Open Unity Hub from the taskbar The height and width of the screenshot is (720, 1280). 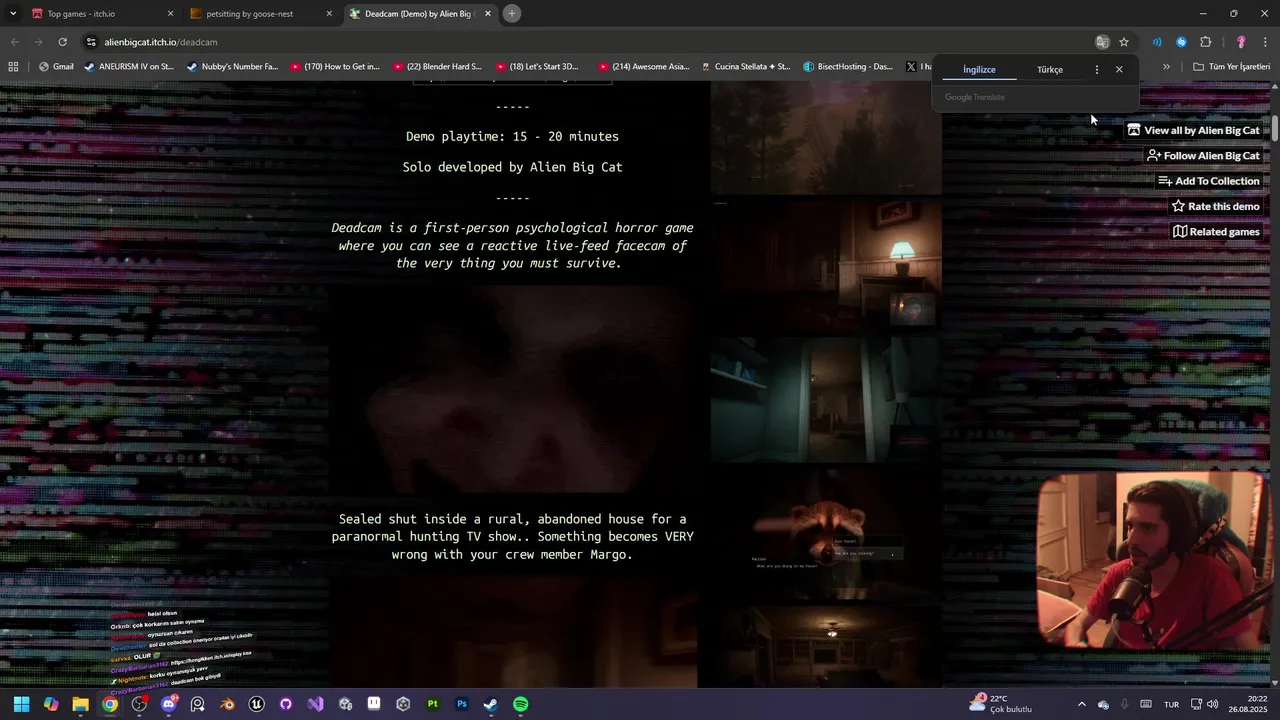click(x=403, y=704)
